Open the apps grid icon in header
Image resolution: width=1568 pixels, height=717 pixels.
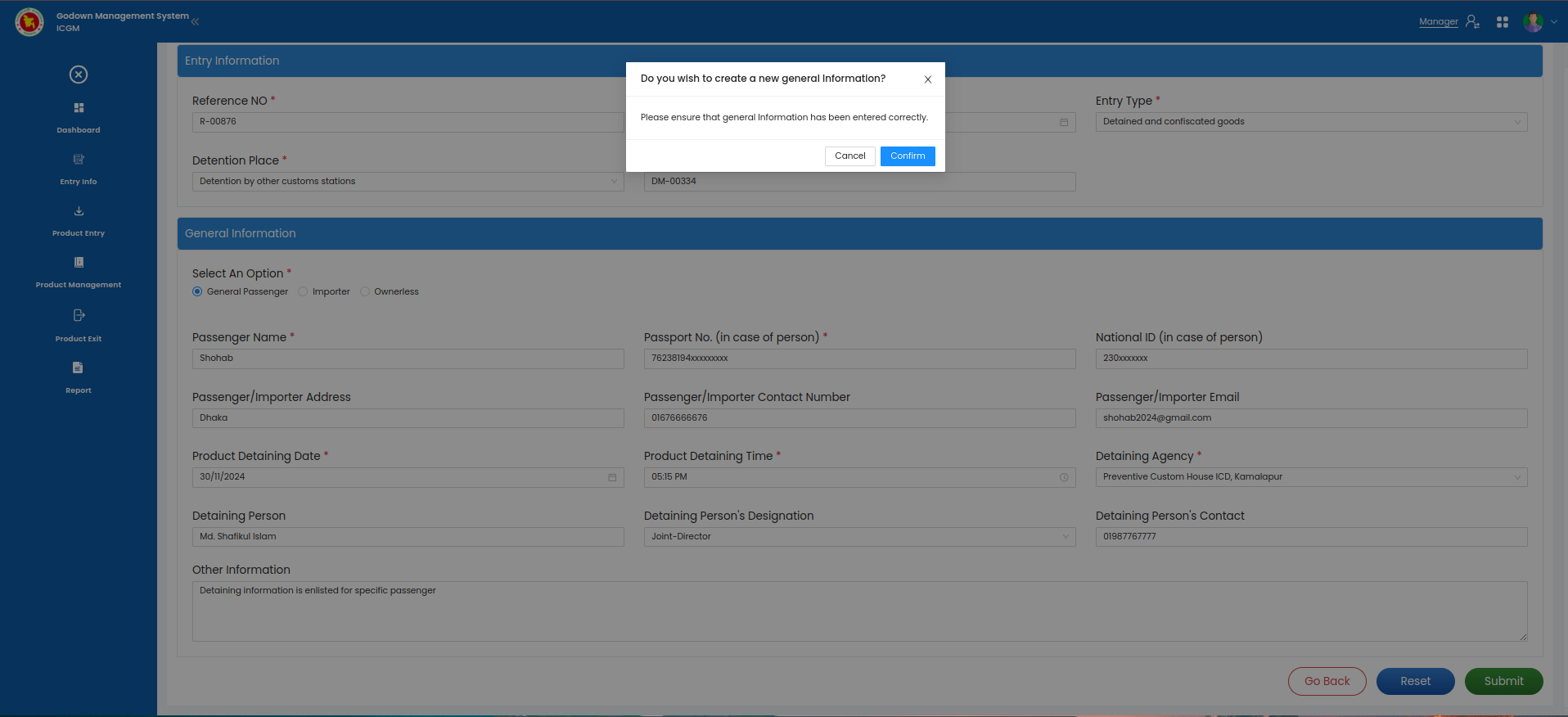(1502, 22)
